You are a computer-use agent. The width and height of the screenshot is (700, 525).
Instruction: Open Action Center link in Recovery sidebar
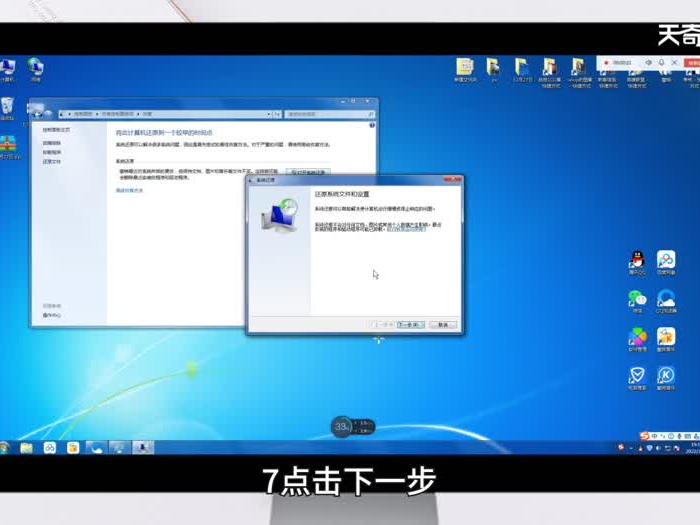click(52, 315)
